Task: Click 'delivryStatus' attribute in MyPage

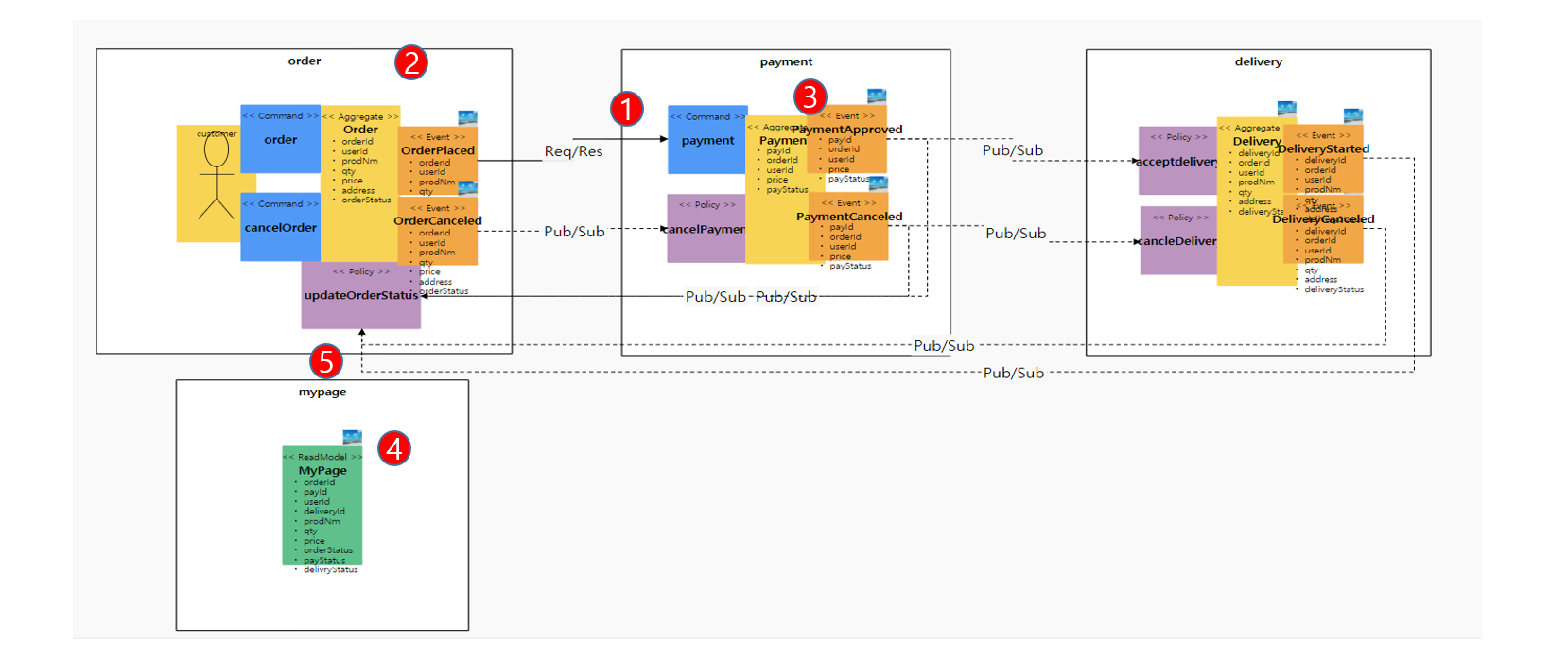Action: point(330,569)
